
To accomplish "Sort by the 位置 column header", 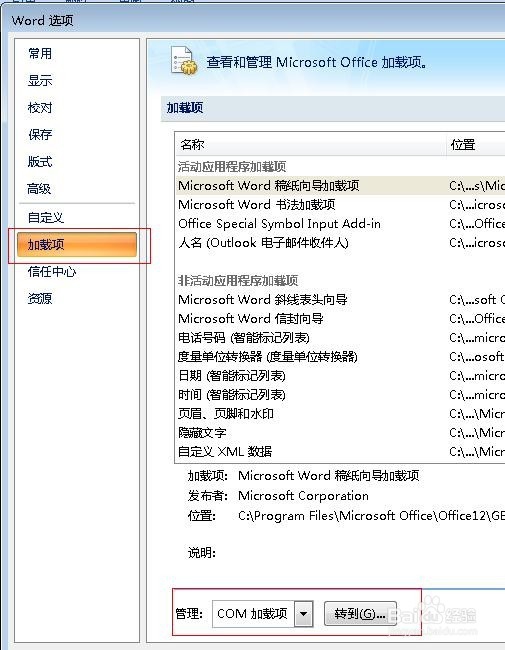I will 476,145.
